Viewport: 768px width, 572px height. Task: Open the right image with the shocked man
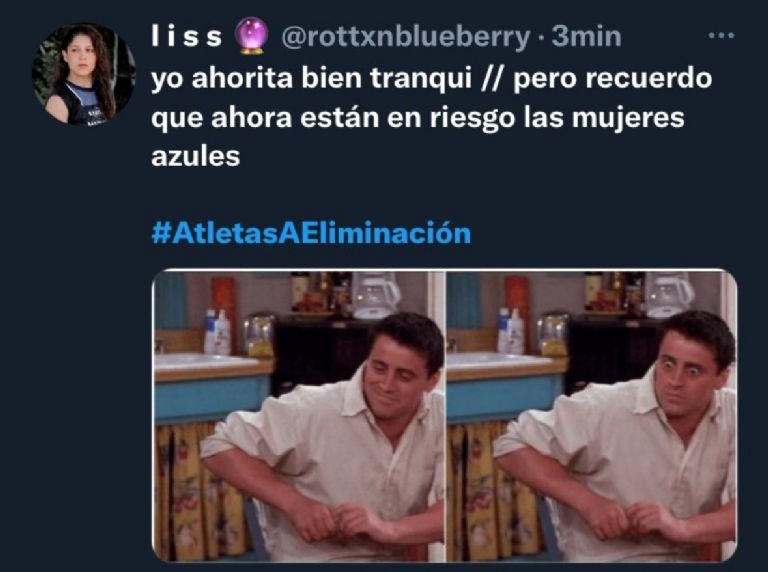(592, 416)
